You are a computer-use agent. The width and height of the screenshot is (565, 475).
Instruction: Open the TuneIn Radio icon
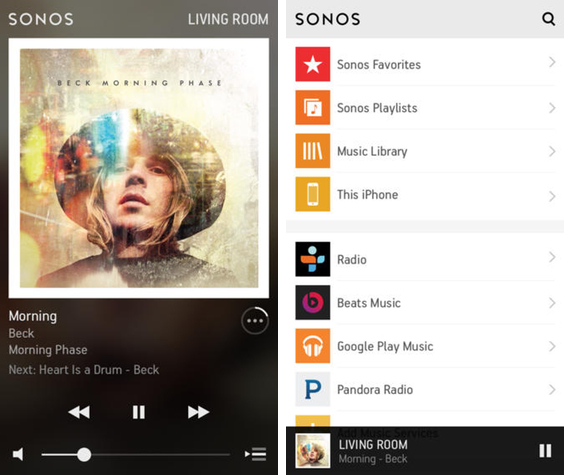[x=312, y=259]
